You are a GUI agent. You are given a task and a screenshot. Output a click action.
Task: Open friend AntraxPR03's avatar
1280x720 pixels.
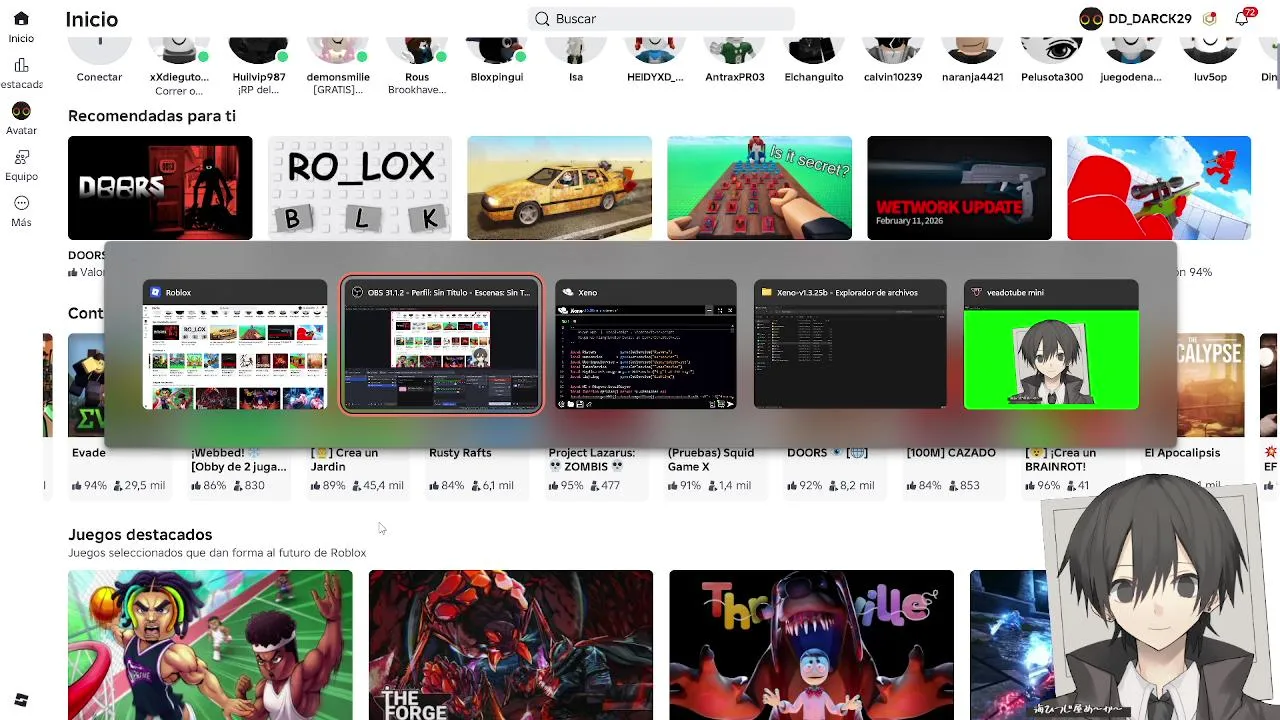(x=735, y=50)
